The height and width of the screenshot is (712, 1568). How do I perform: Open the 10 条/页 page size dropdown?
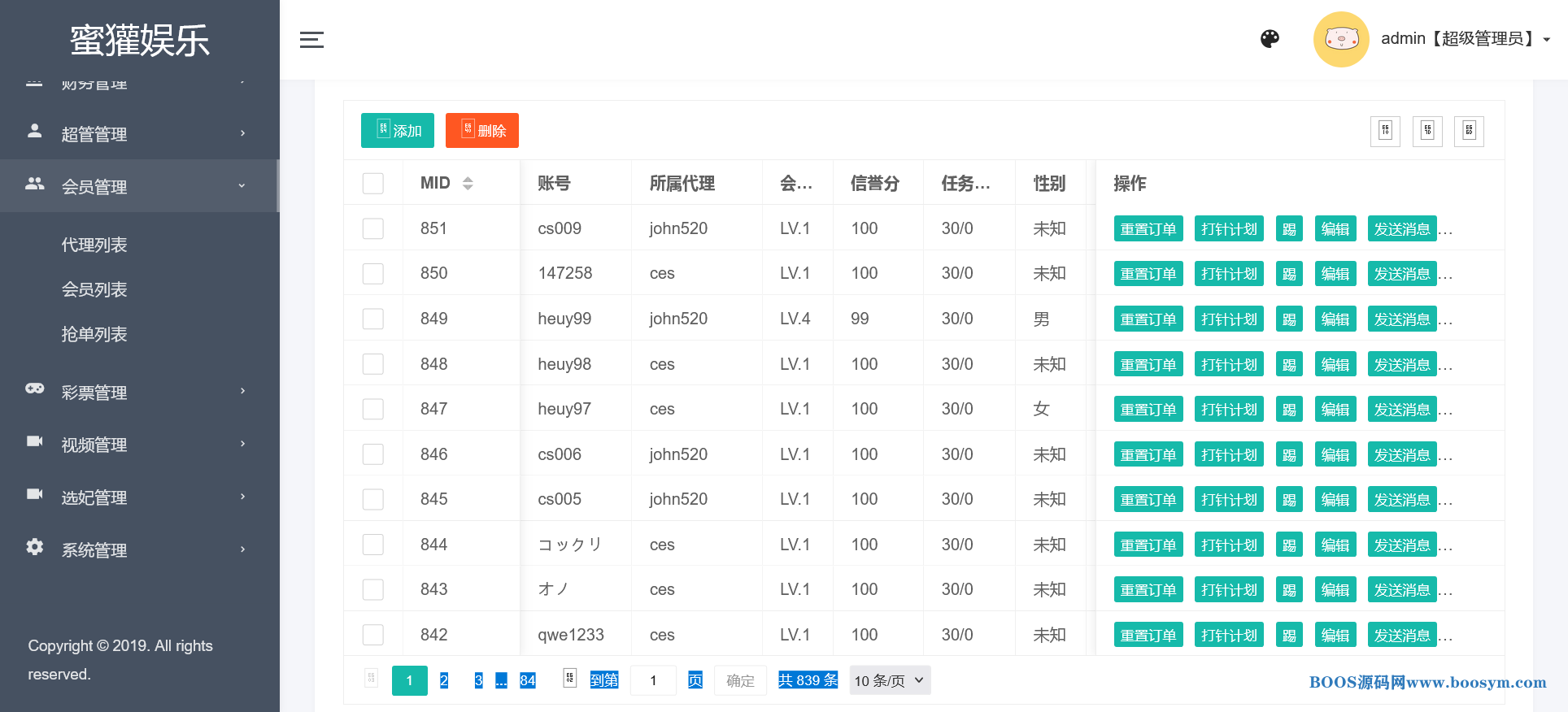890,680
